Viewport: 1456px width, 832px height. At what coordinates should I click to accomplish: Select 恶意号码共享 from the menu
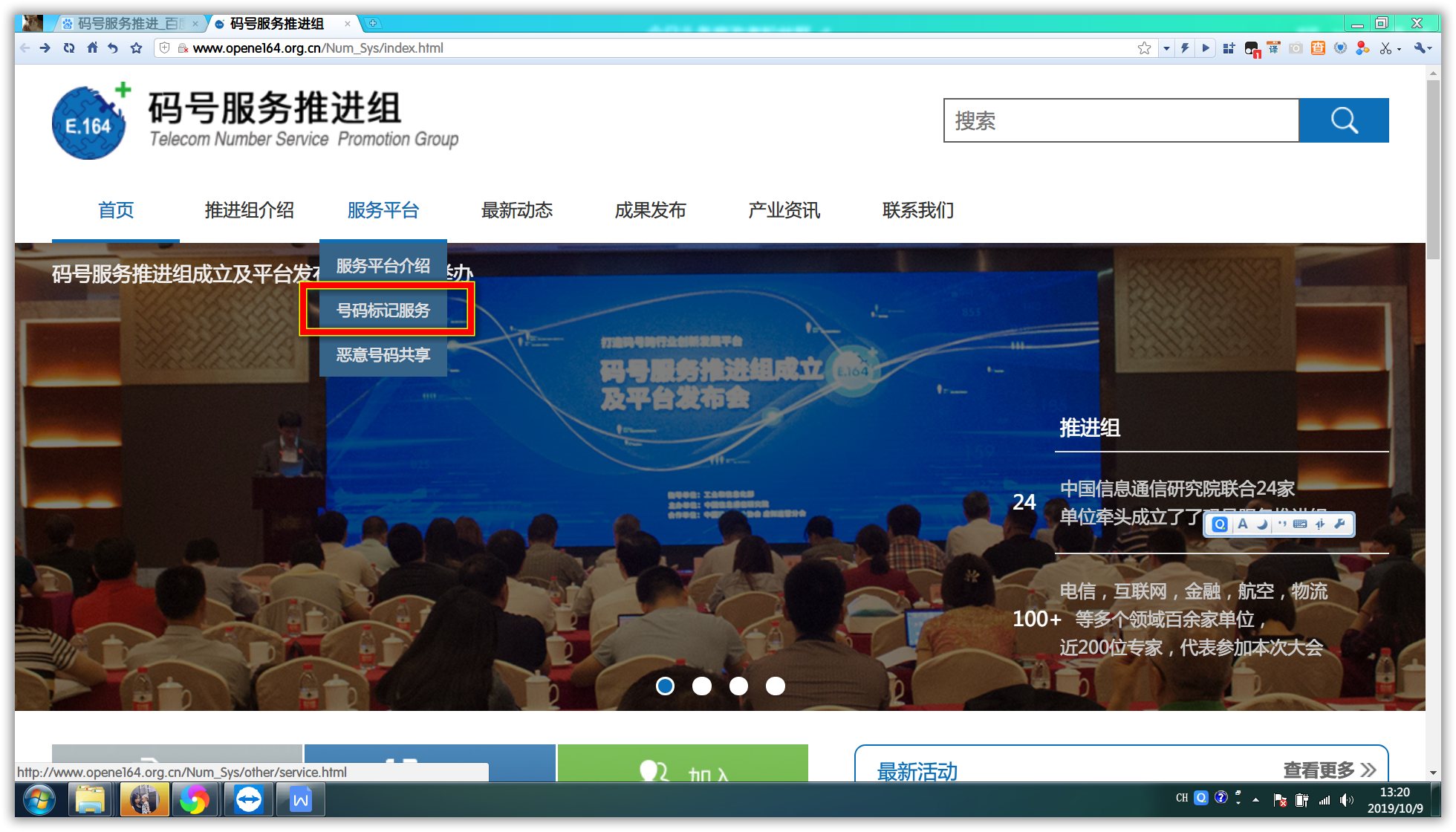click(x=382, y=357)
